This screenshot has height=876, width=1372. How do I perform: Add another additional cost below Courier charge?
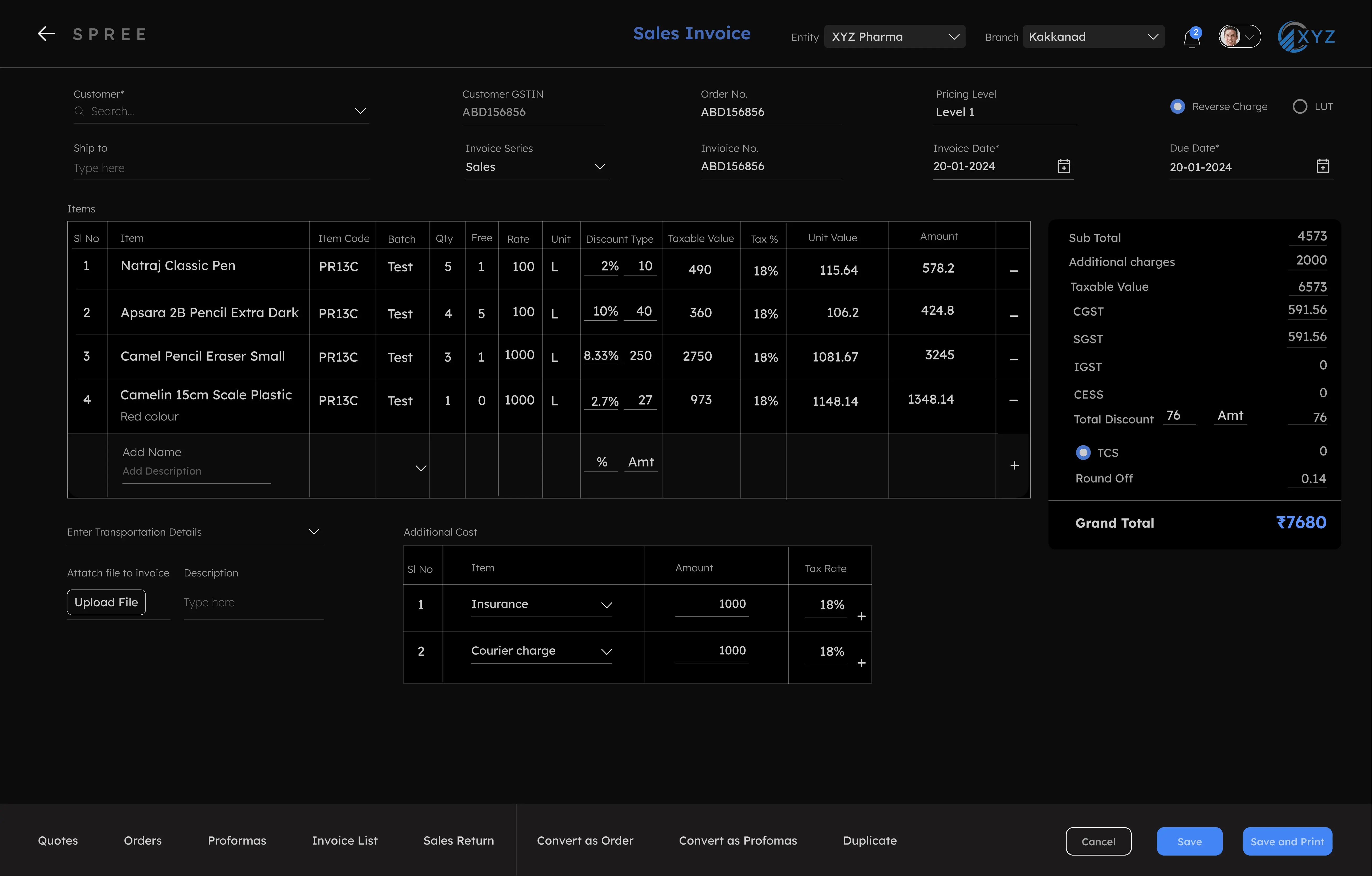point(862,663)
